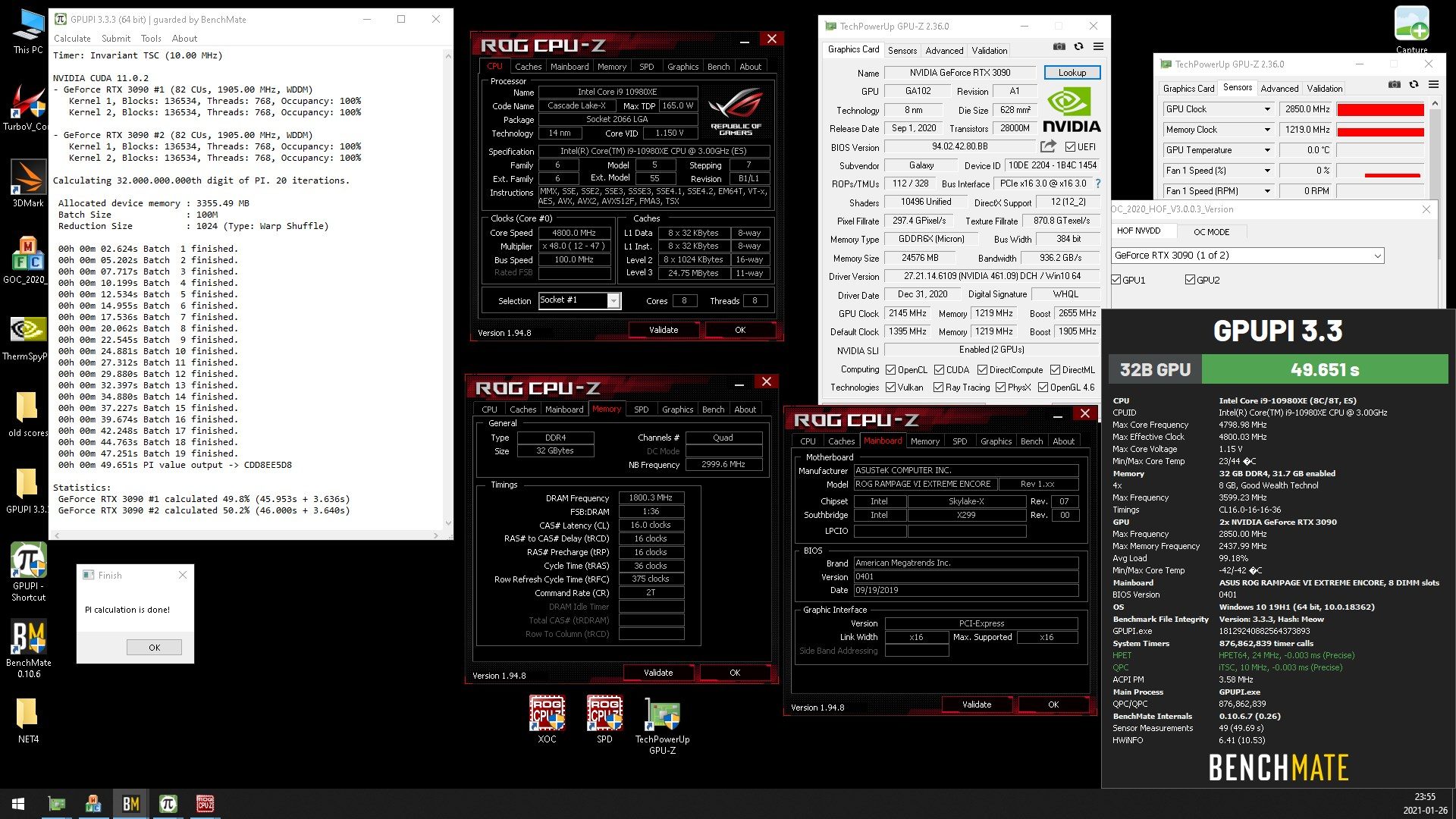This screenshot has height=819, width=1456.
Task: Switch to the Advanced tab in GPU-Z
Action: (944, 51)
